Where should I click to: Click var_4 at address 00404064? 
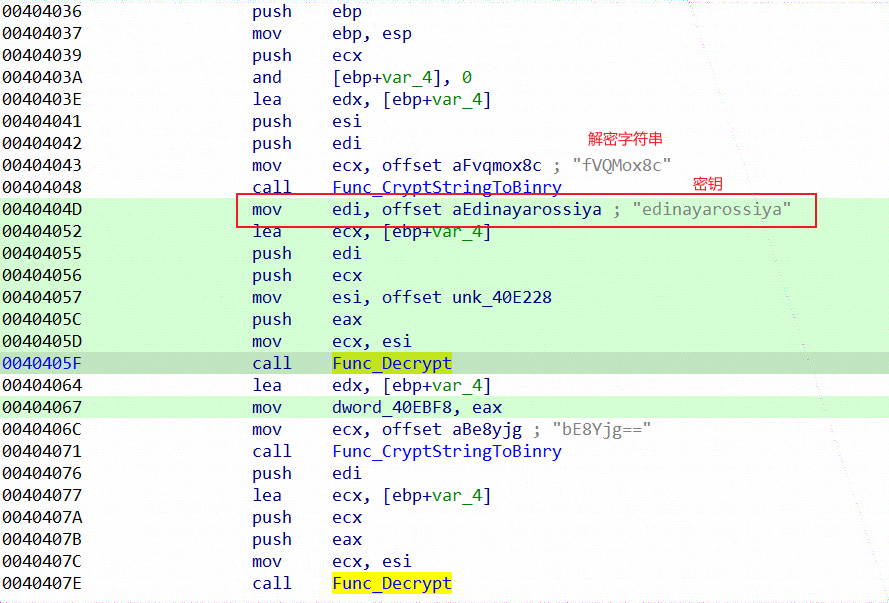tap(456, 385)
